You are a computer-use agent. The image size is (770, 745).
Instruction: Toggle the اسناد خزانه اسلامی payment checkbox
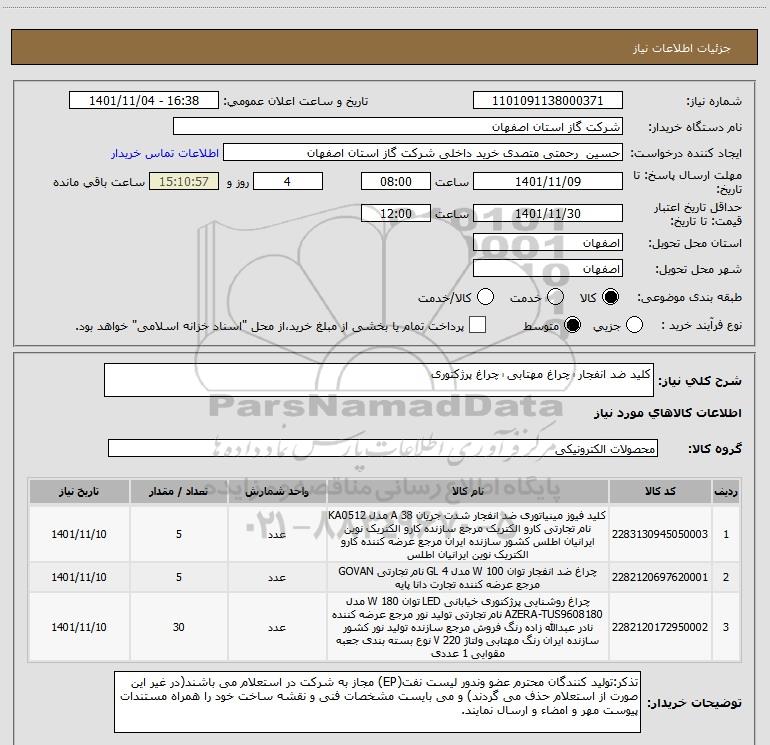click(x=477, y=325)
